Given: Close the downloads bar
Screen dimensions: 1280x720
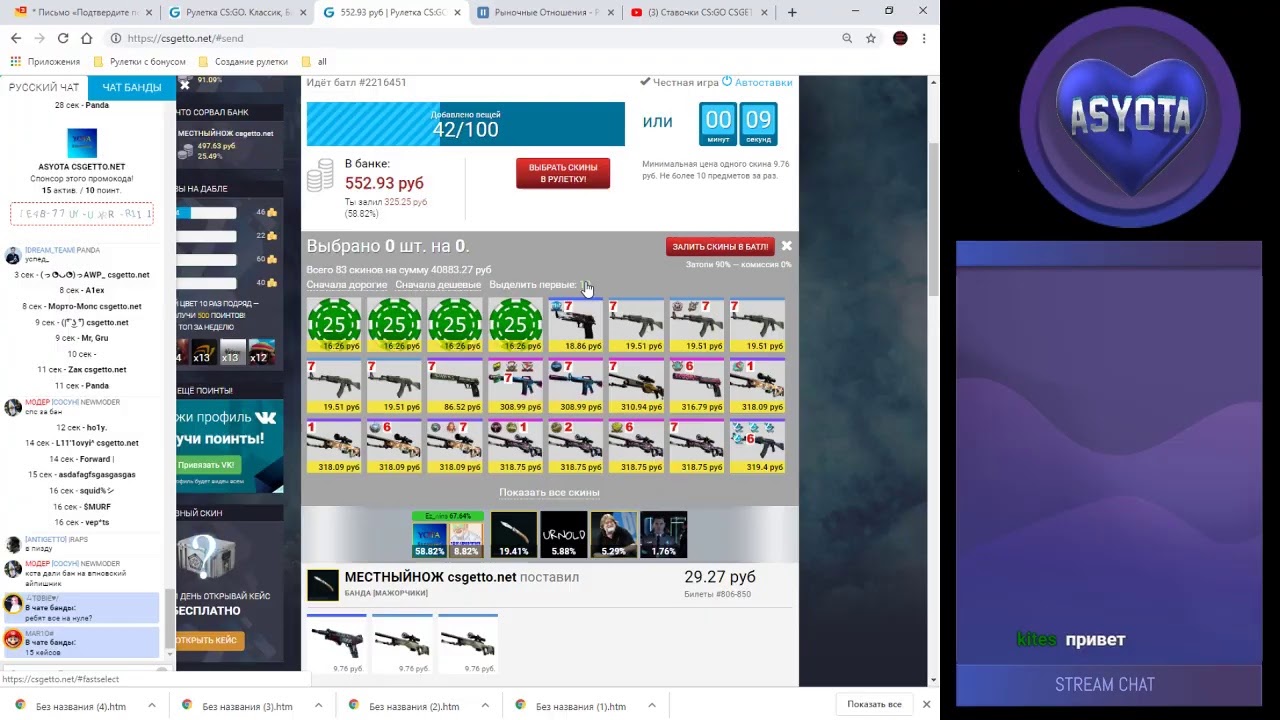Looking at the screenshot, I should (x=926, y=704).
